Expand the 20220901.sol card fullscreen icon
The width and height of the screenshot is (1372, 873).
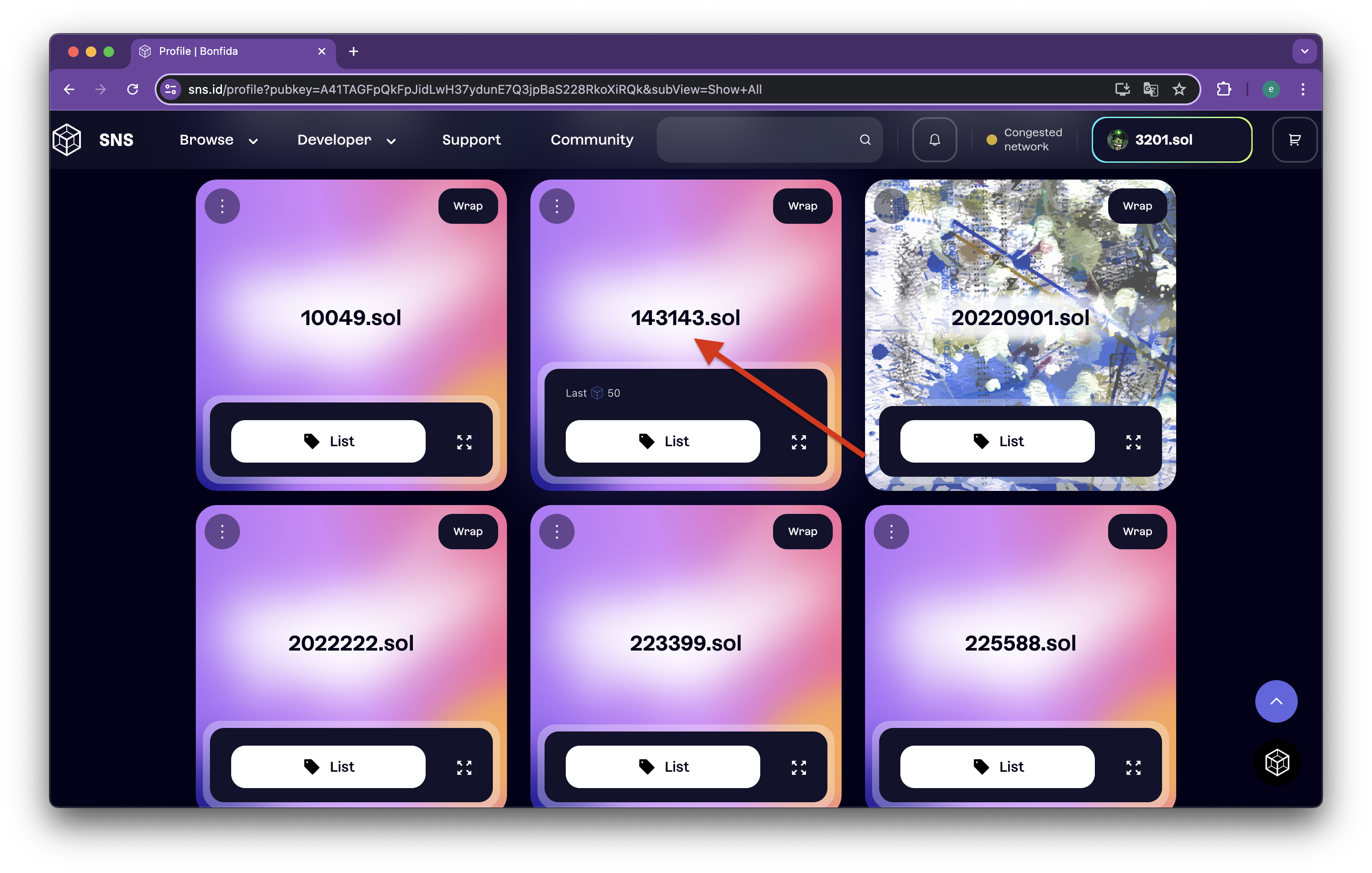[x=1133, y=442]
